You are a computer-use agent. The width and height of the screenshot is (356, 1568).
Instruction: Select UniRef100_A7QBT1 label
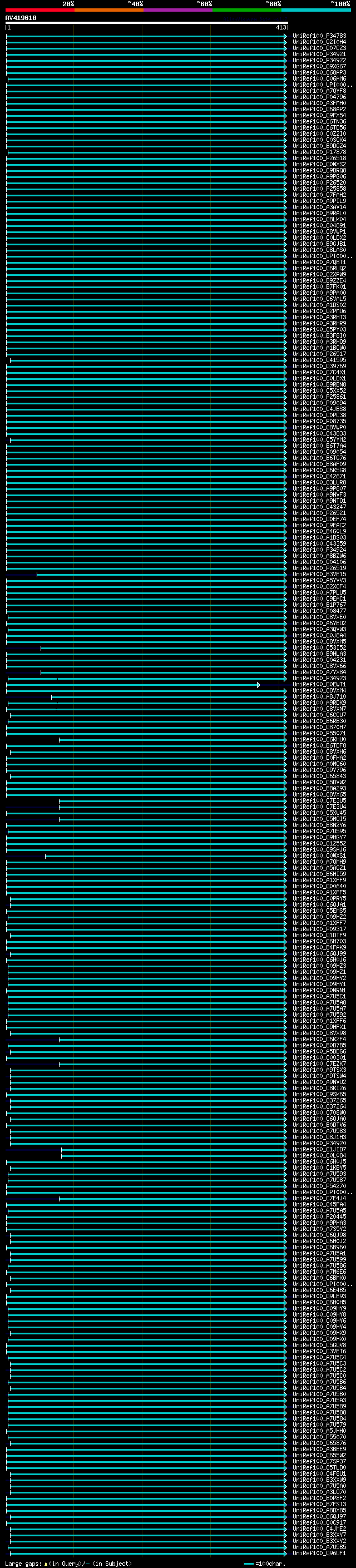(x=319, y=263)
